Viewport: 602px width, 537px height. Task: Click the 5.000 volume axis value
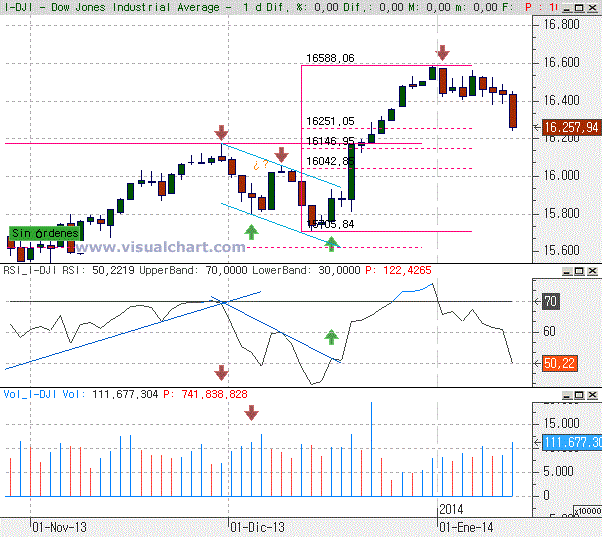click(x=558, y=471)
